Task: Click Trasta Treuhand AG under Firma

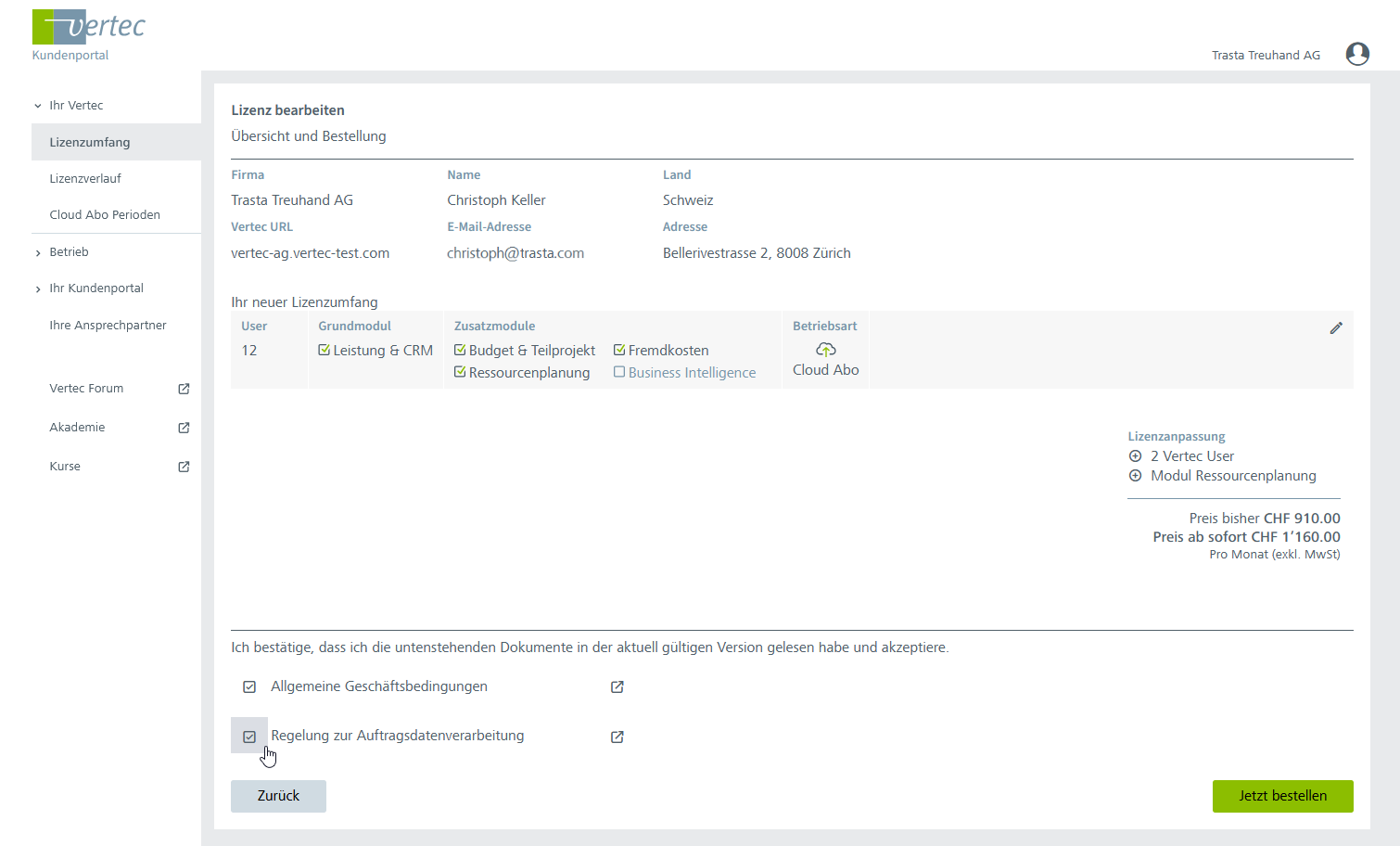Action: coord(292,199)
